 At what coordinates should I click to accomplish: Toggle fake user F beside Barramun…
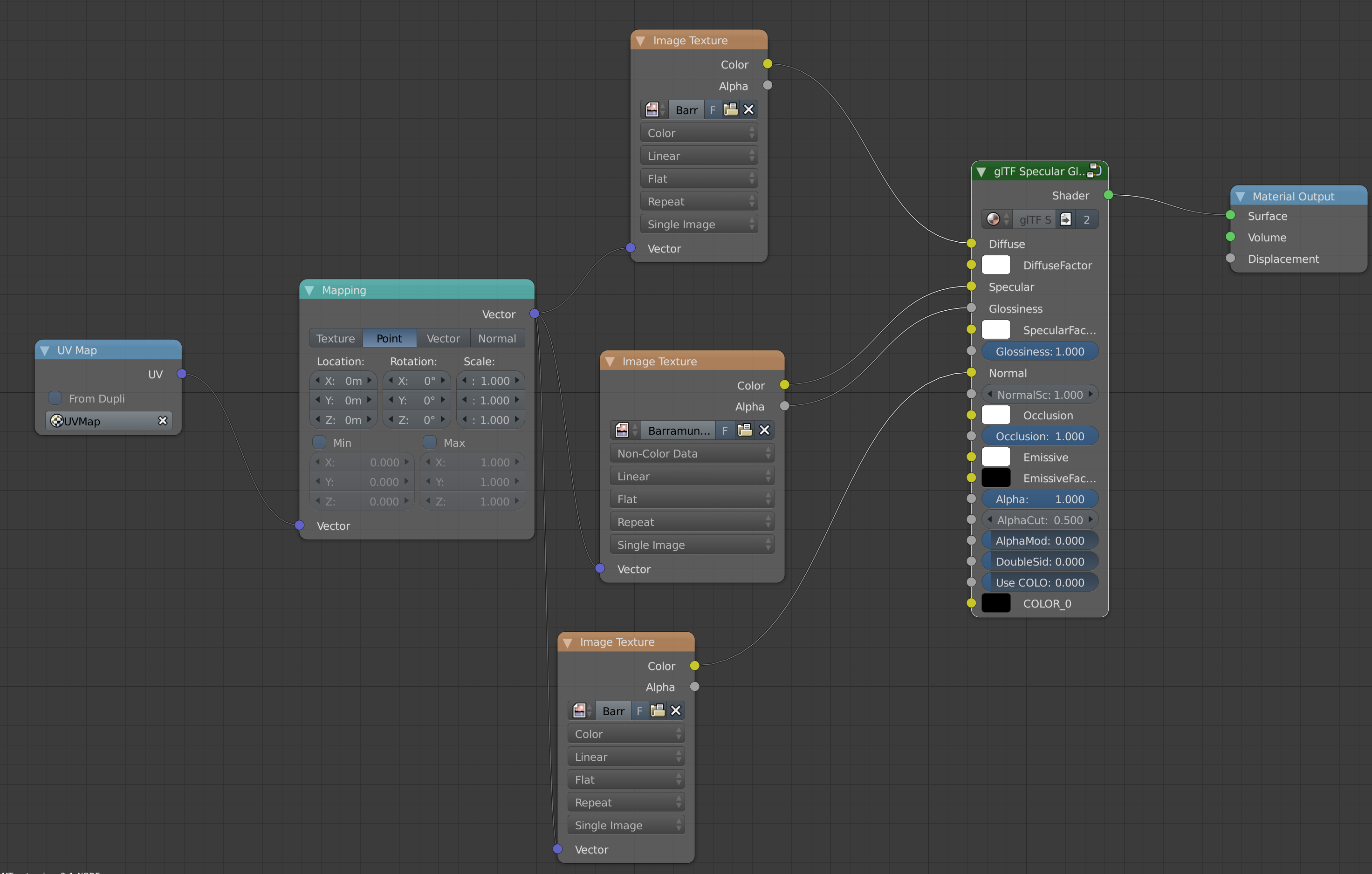click(x=725, y=430)
